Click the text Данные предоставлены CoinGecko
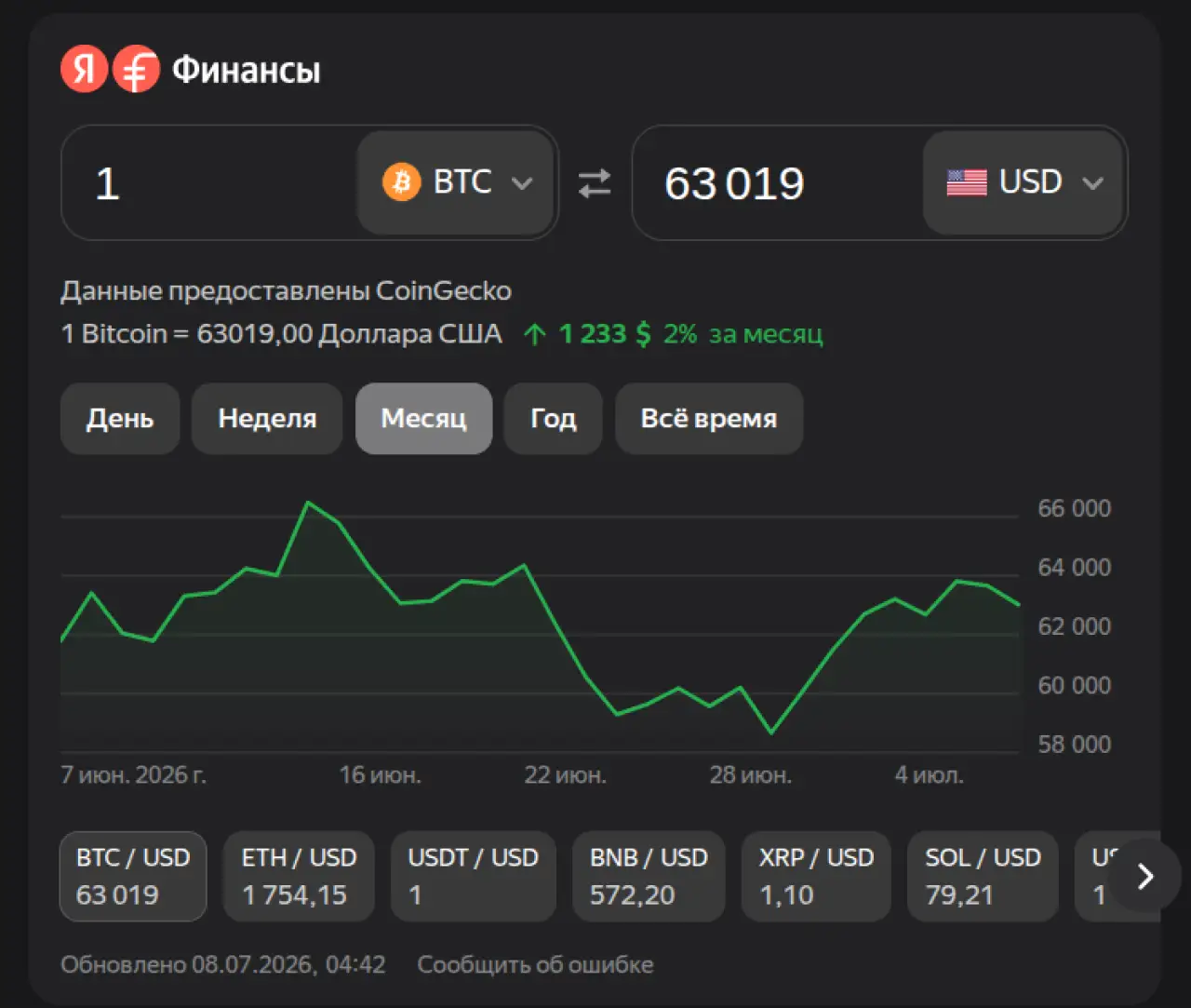This screenshot has width=1191, height=1008. click(287, 291)
